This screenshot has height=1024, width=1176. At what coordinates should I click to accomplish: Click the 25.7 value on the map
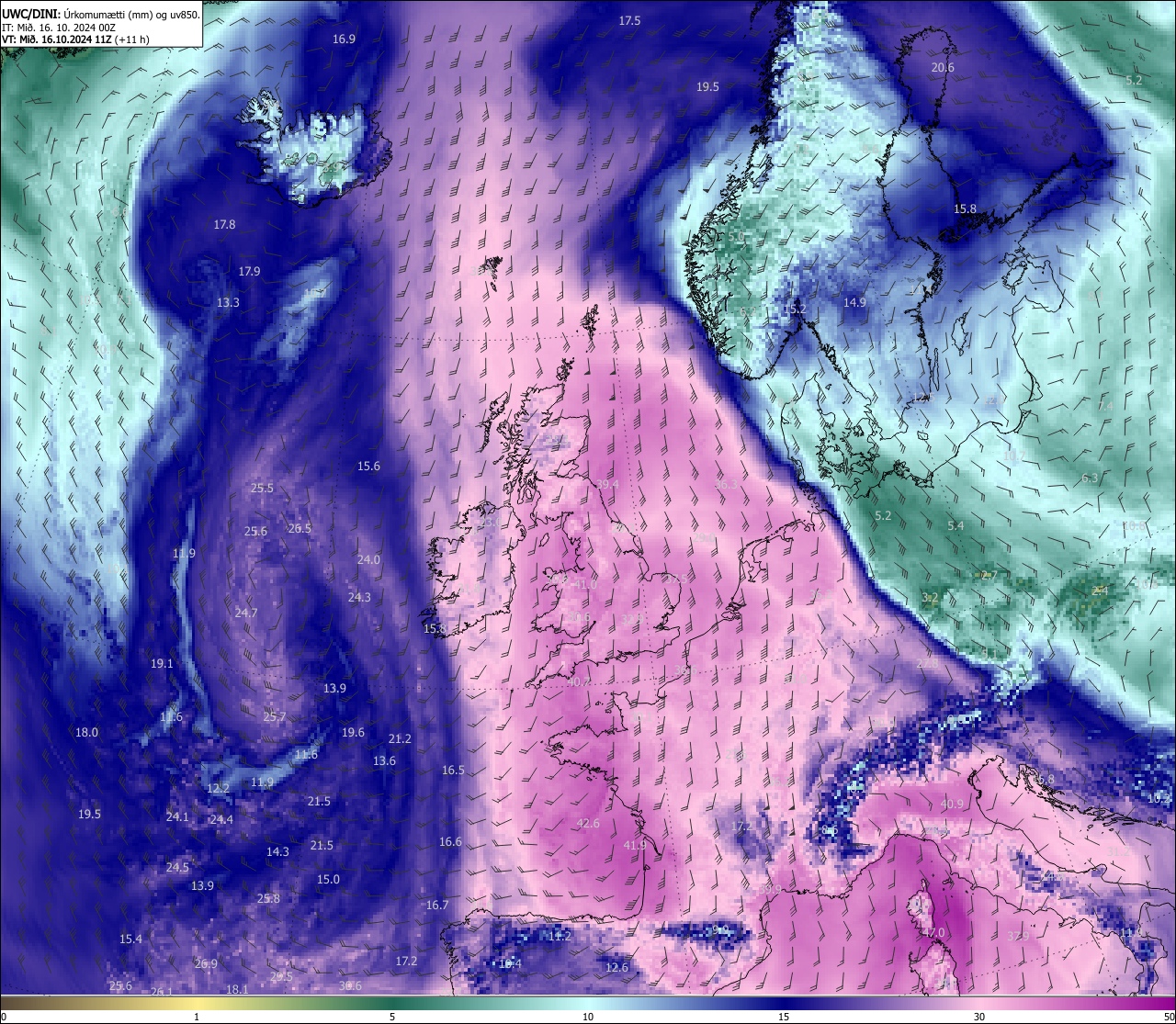pyautogui.click(x=275, y=717)
